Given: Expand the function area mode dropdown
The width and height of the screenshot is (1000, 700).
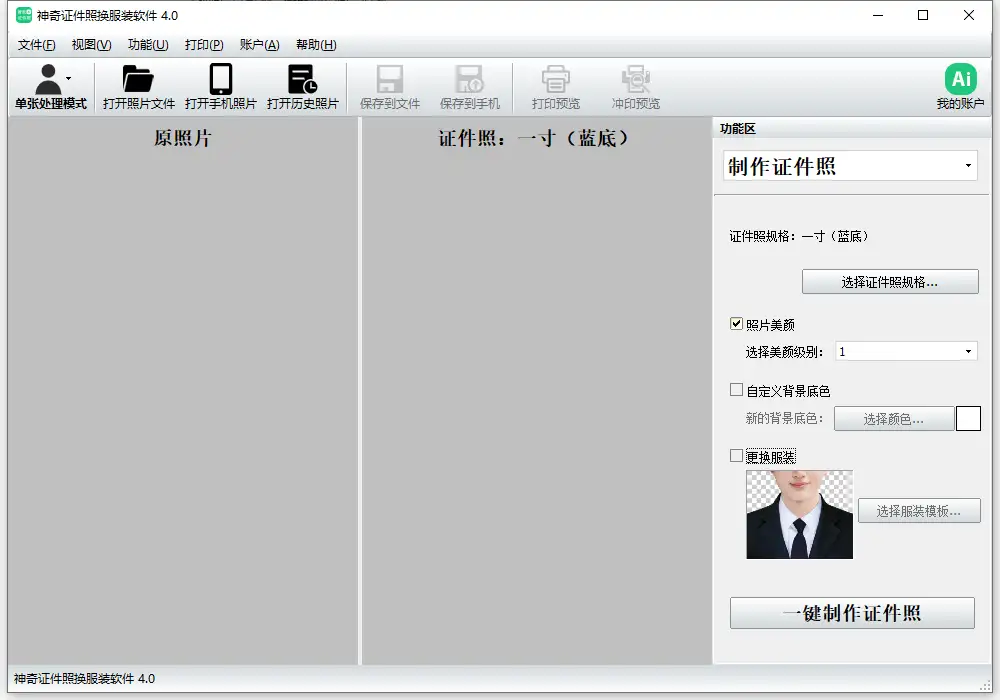Looking at the screenshot, I should [968, 166].
